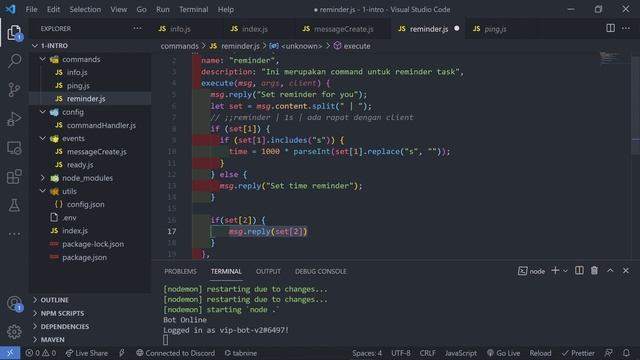Open the Testing flask icon
The height and width of the screenshot is (360, 640).
14,205
